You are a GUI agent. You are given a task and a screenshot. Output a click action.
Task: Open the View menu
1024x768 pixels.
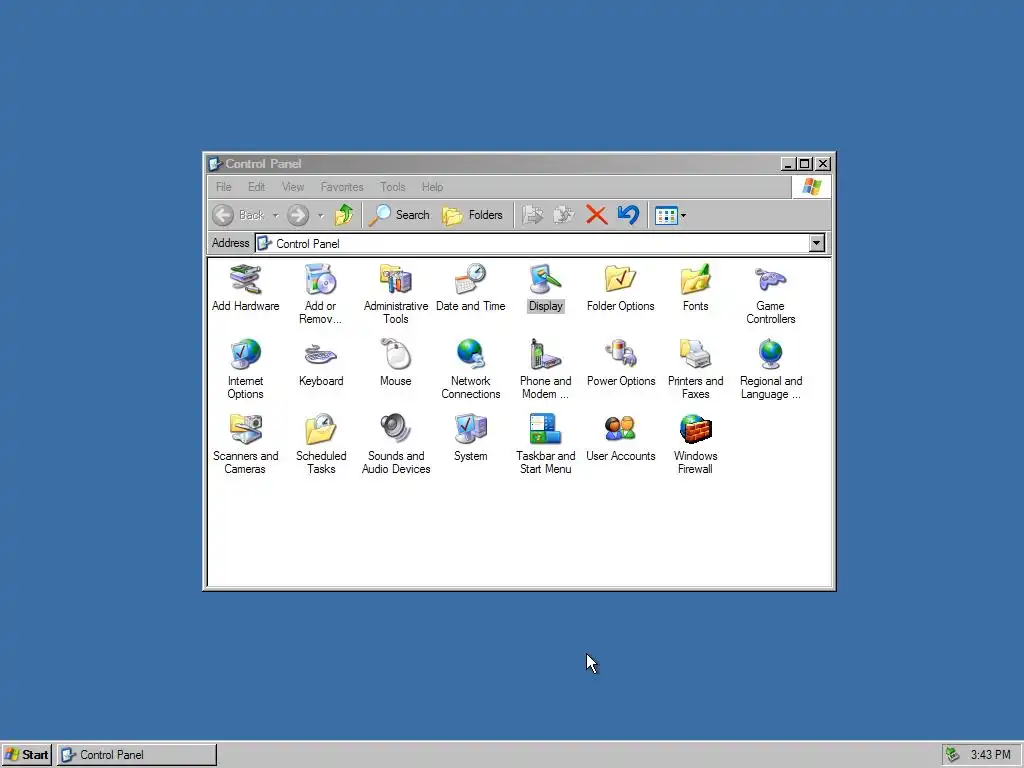[293, 187]
